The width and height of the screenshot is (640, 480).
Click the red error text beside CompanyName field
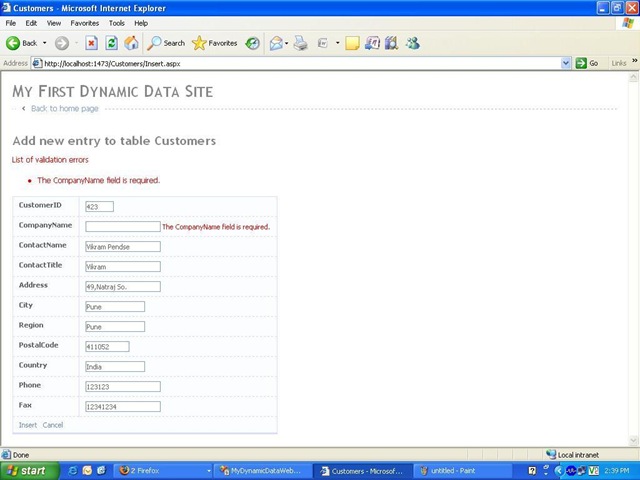216,227
